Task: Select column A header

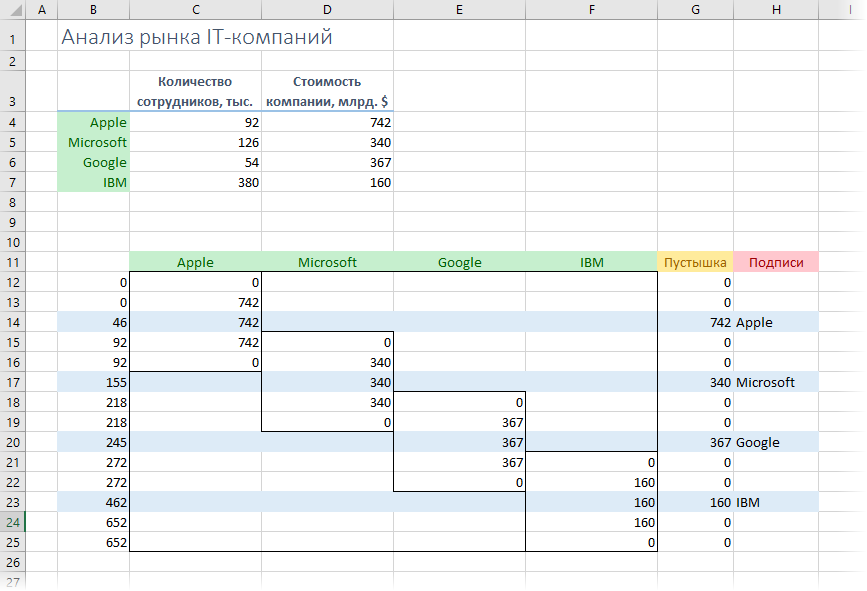Action: [41, 9]
